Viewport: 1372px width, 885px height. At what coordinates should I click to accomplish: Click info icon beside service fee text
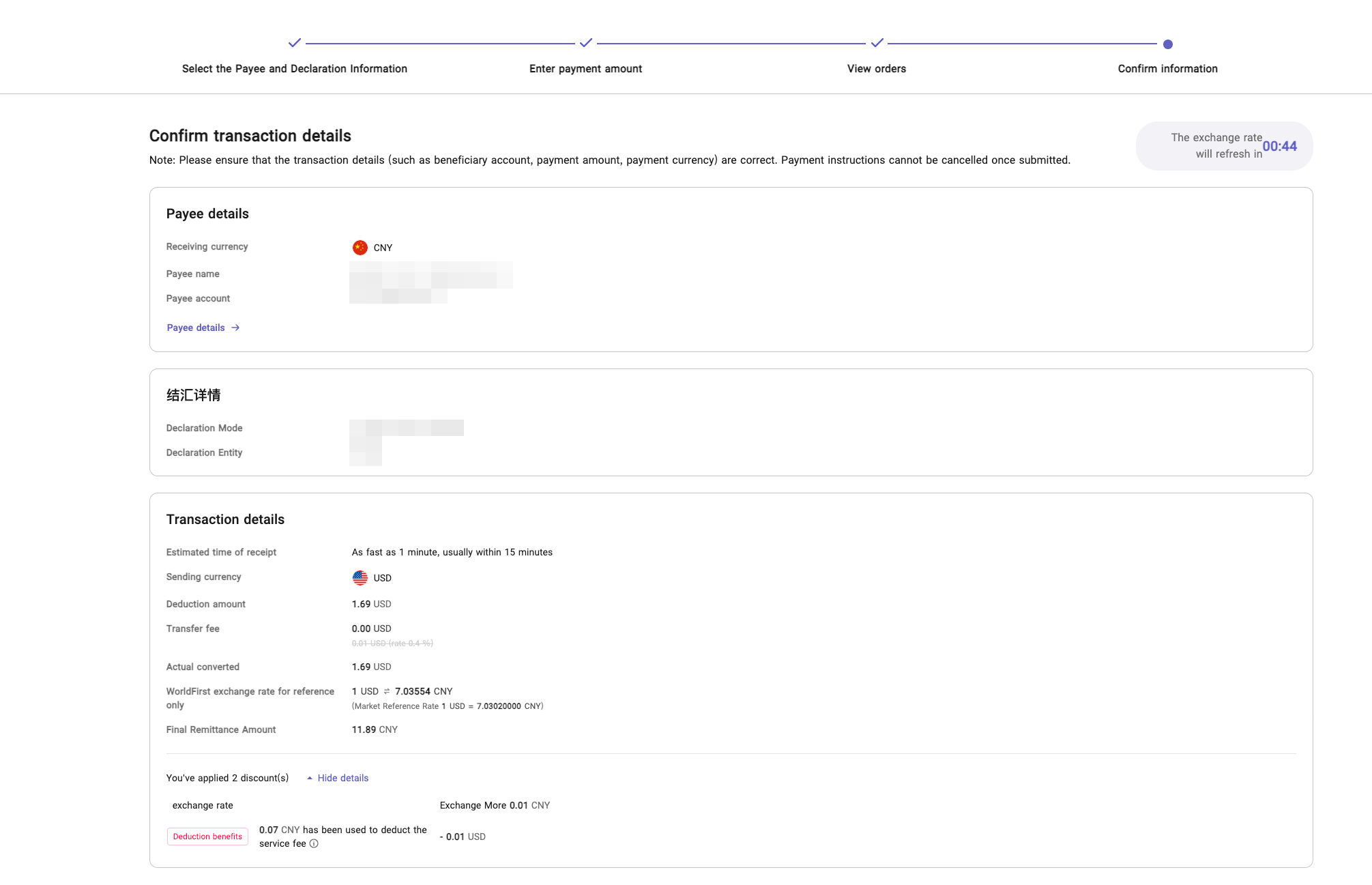click(314, 844)
